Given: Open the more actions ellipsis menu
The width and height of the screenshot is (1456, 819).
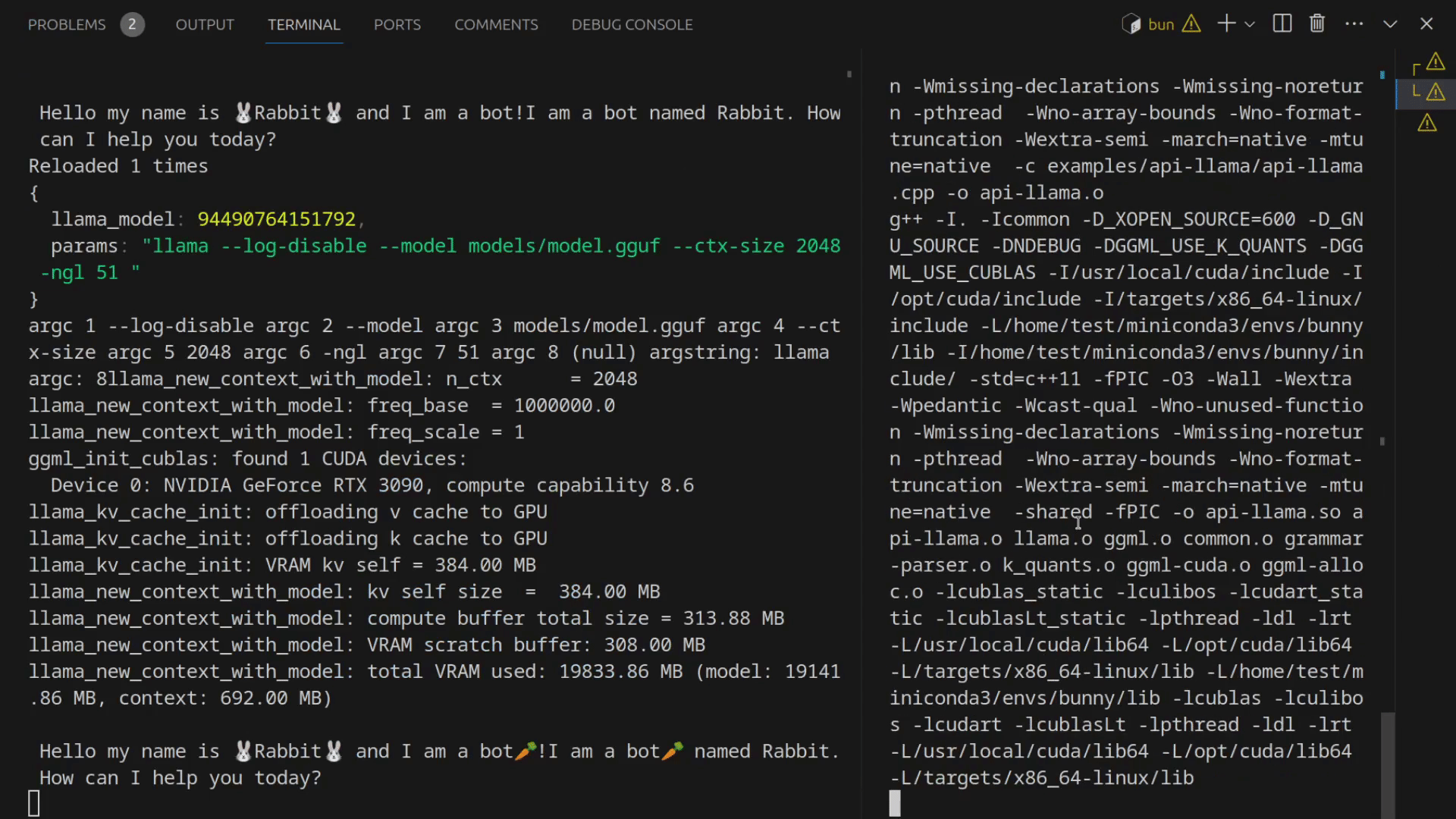Looking at the screenshot, I should tap(1354, 24).
